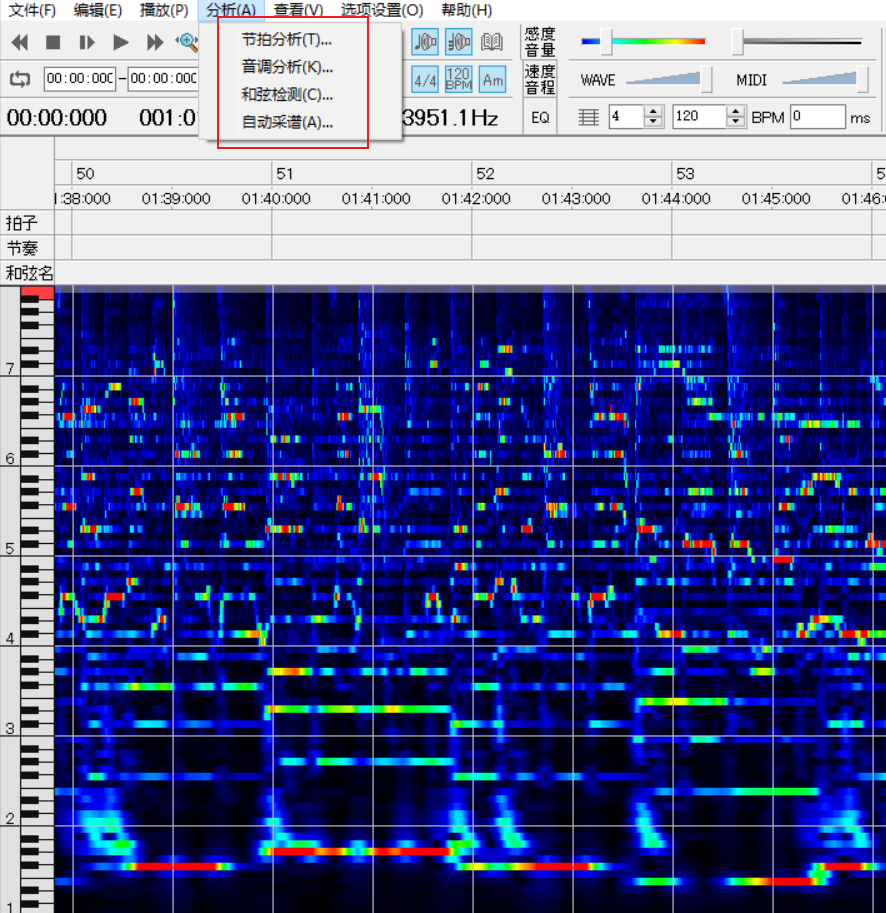Click the Am key display icon
Viewport: 886px width, 913px height.
(x=492, y=79)
